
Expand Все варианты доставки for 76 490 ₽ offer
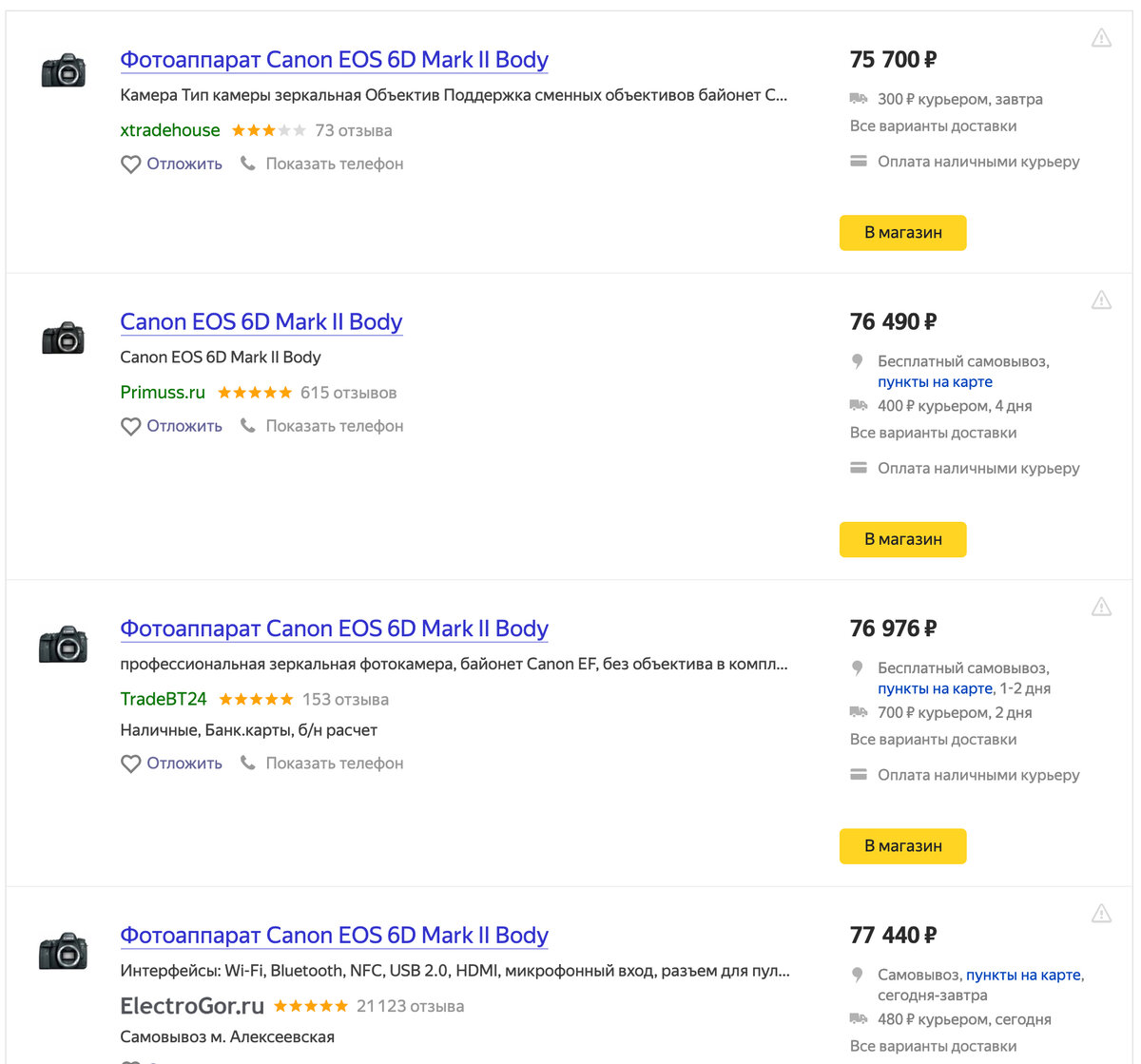click(933, 433)
